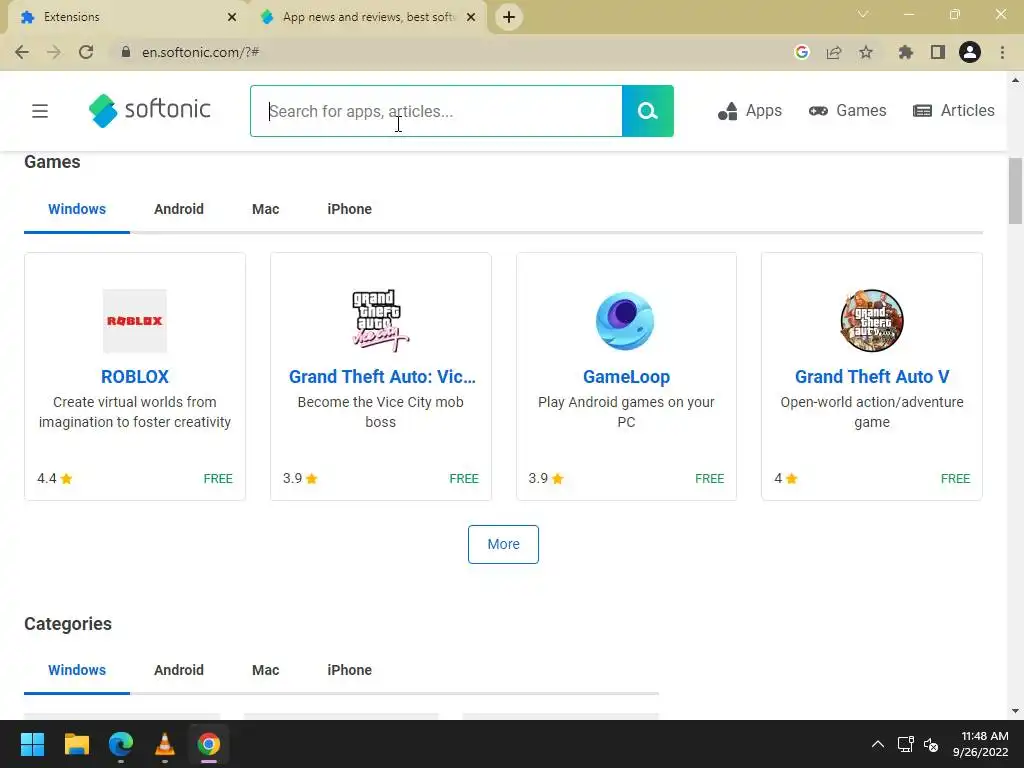Click the FREE label on GameLoop card

coord(709,479)
